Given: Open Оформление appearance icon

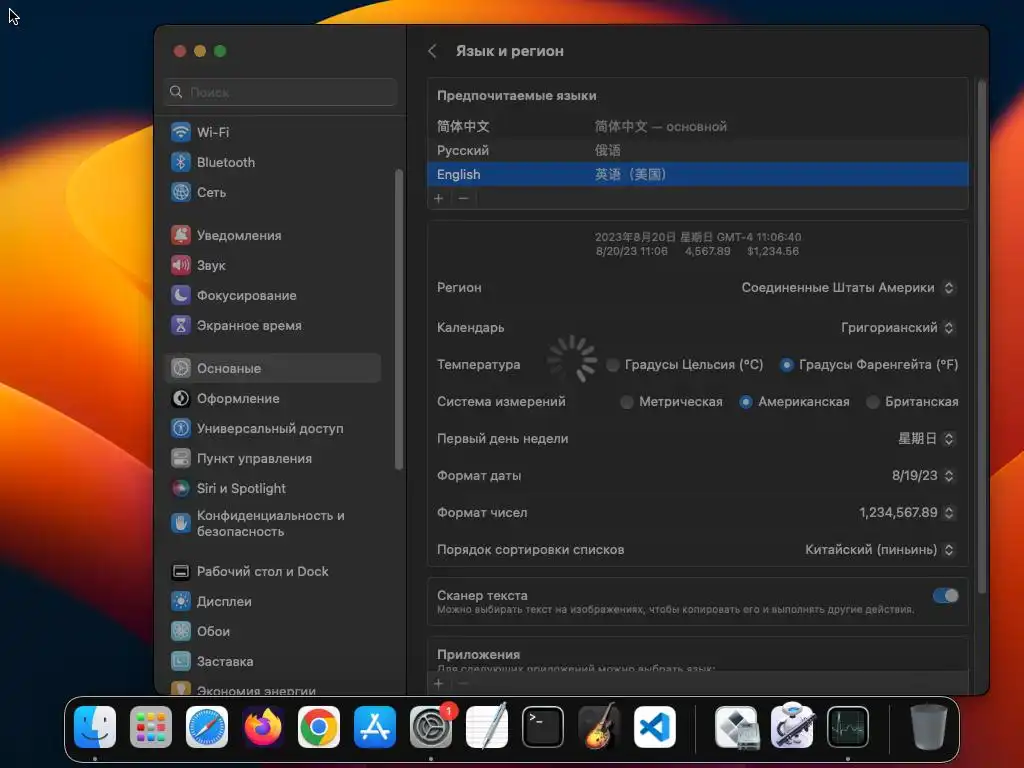Looking at the screenshot, I should pos(181,398).
